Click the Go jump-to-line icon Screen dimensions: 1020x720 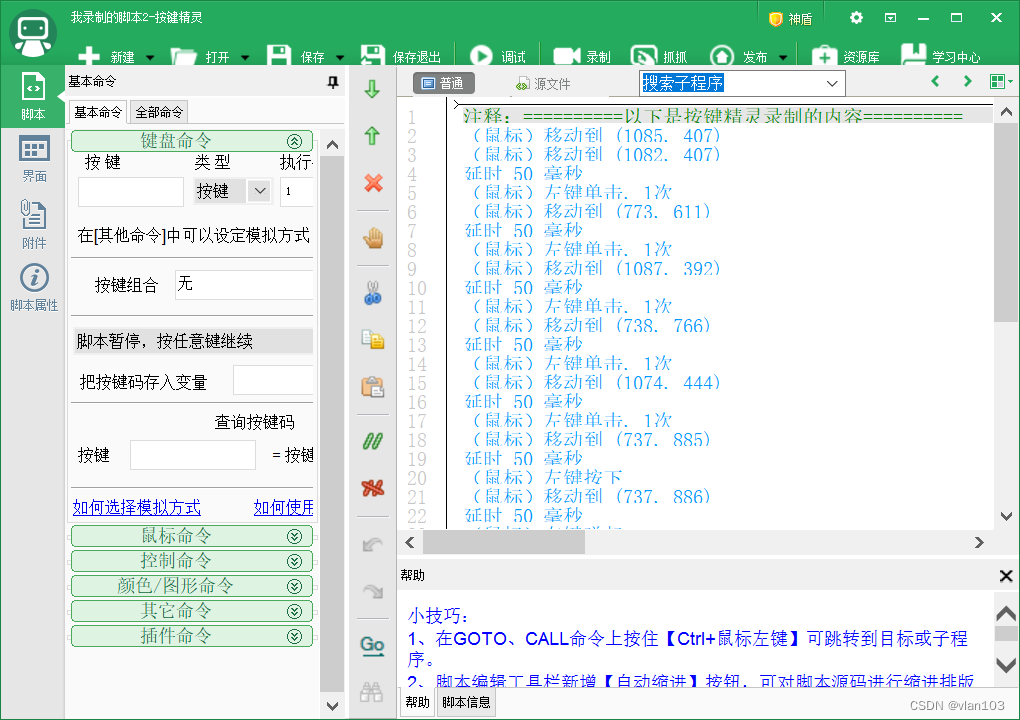click(373, 645)
